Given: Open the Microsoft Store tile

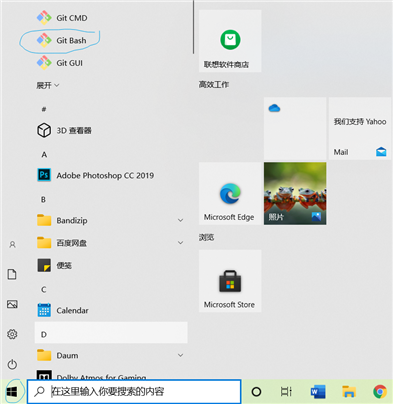Looking at the screenshot, I should coord(230,281).
